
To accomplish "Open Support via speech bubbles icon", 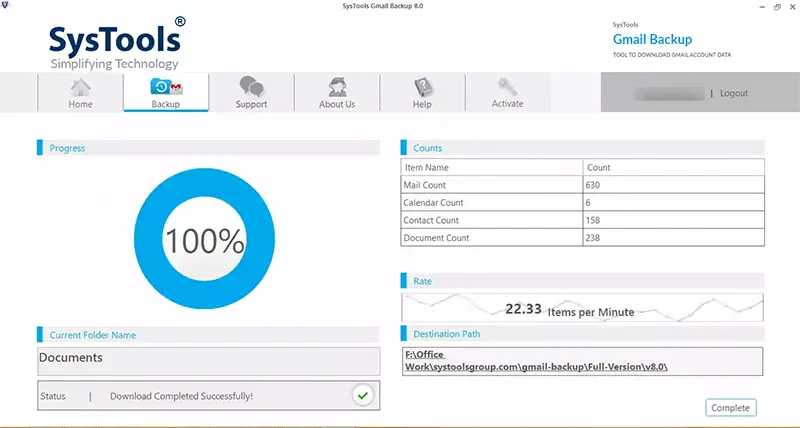I will (252, 86).
